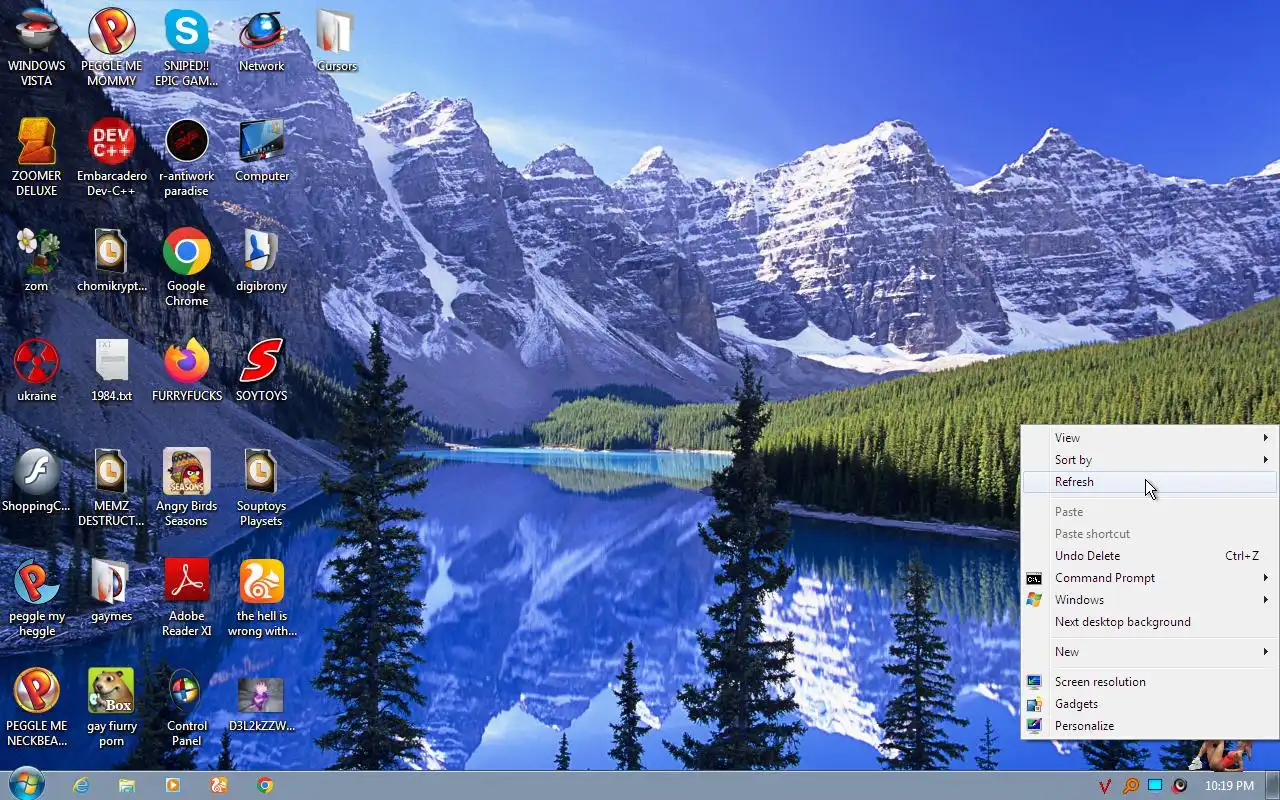This screenshot has width=1280, height=800.
Task: Select Next desktop background
Action: click(1149, 622)
